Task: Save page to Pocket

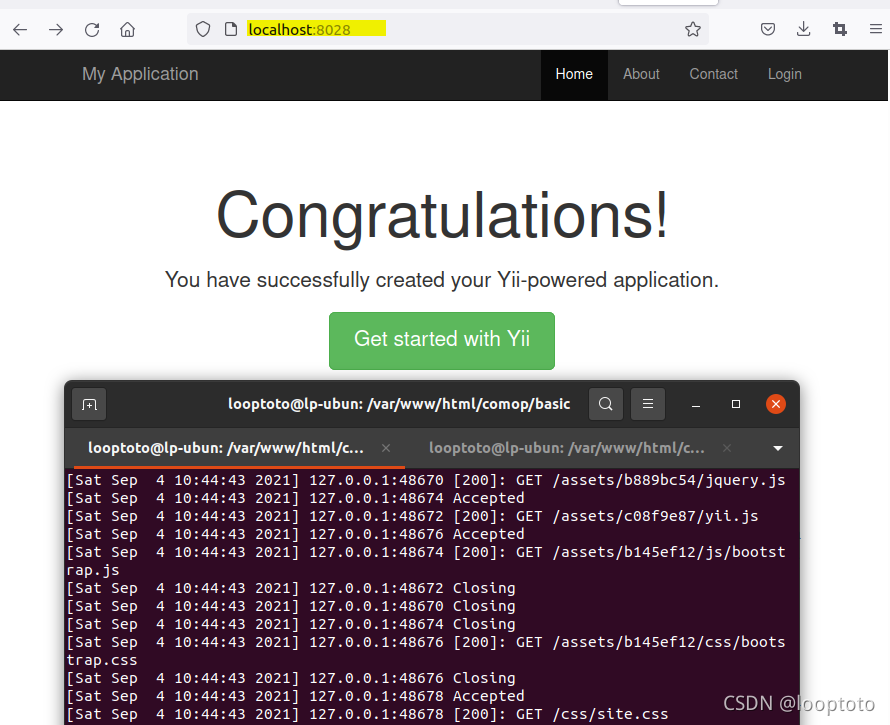Action: click(767, 29)
